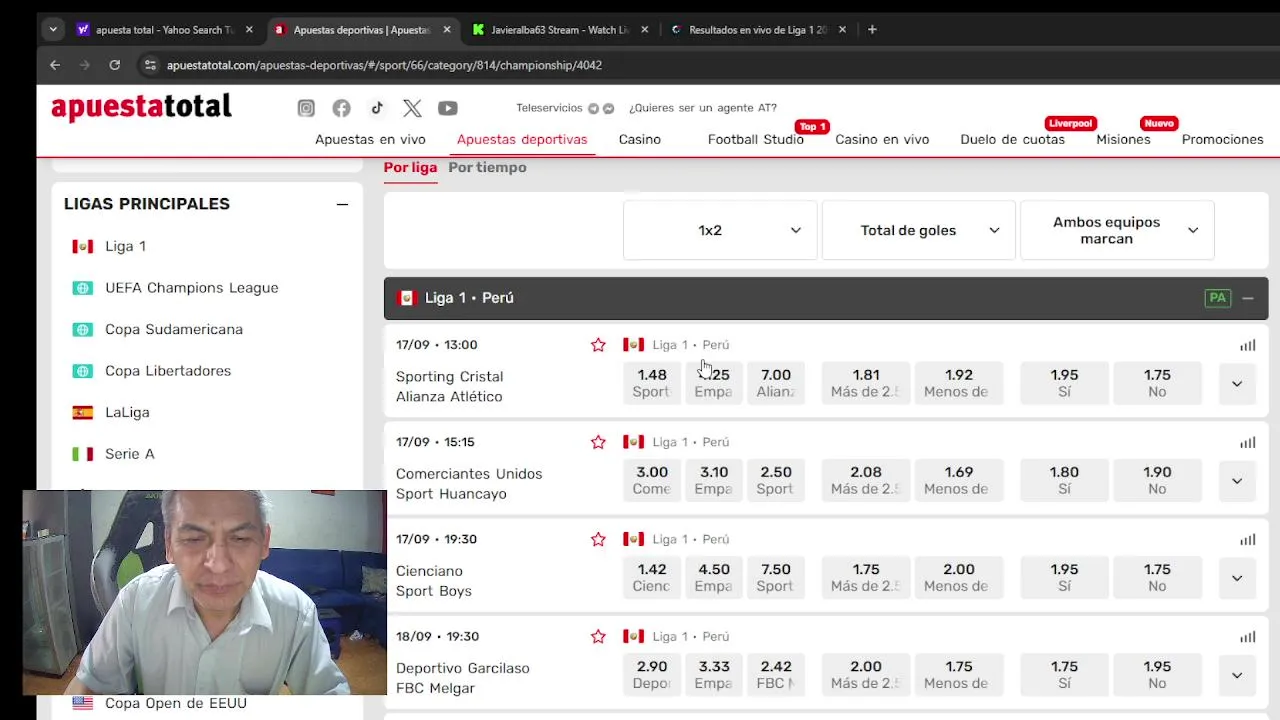Open the 1x2 market dropdown
Screen dimensions: 1280x720
pyautogui.click(x=720, y=230)
